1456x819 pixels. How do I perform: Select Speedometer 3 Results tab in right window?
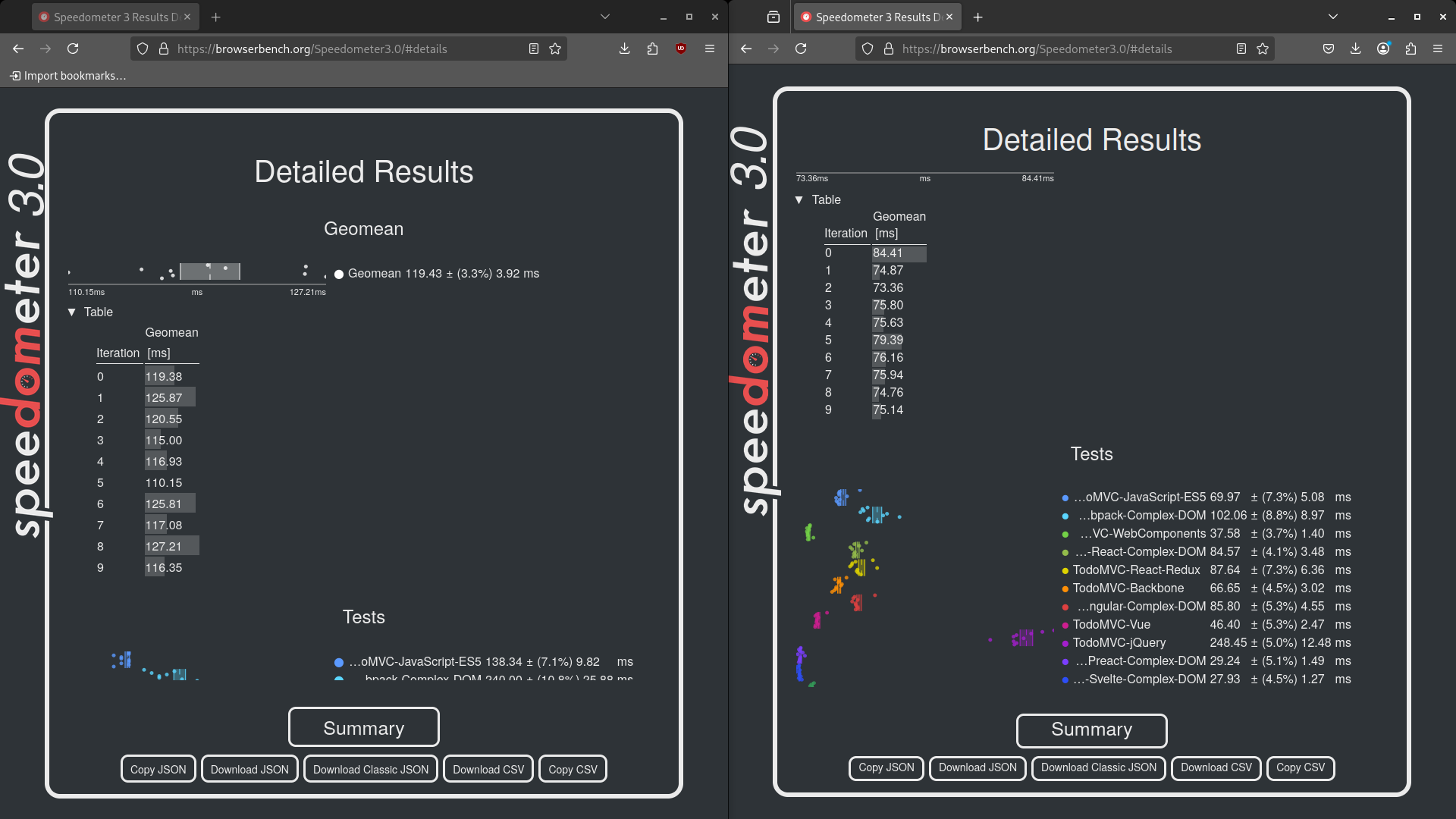tap(877, 17)
